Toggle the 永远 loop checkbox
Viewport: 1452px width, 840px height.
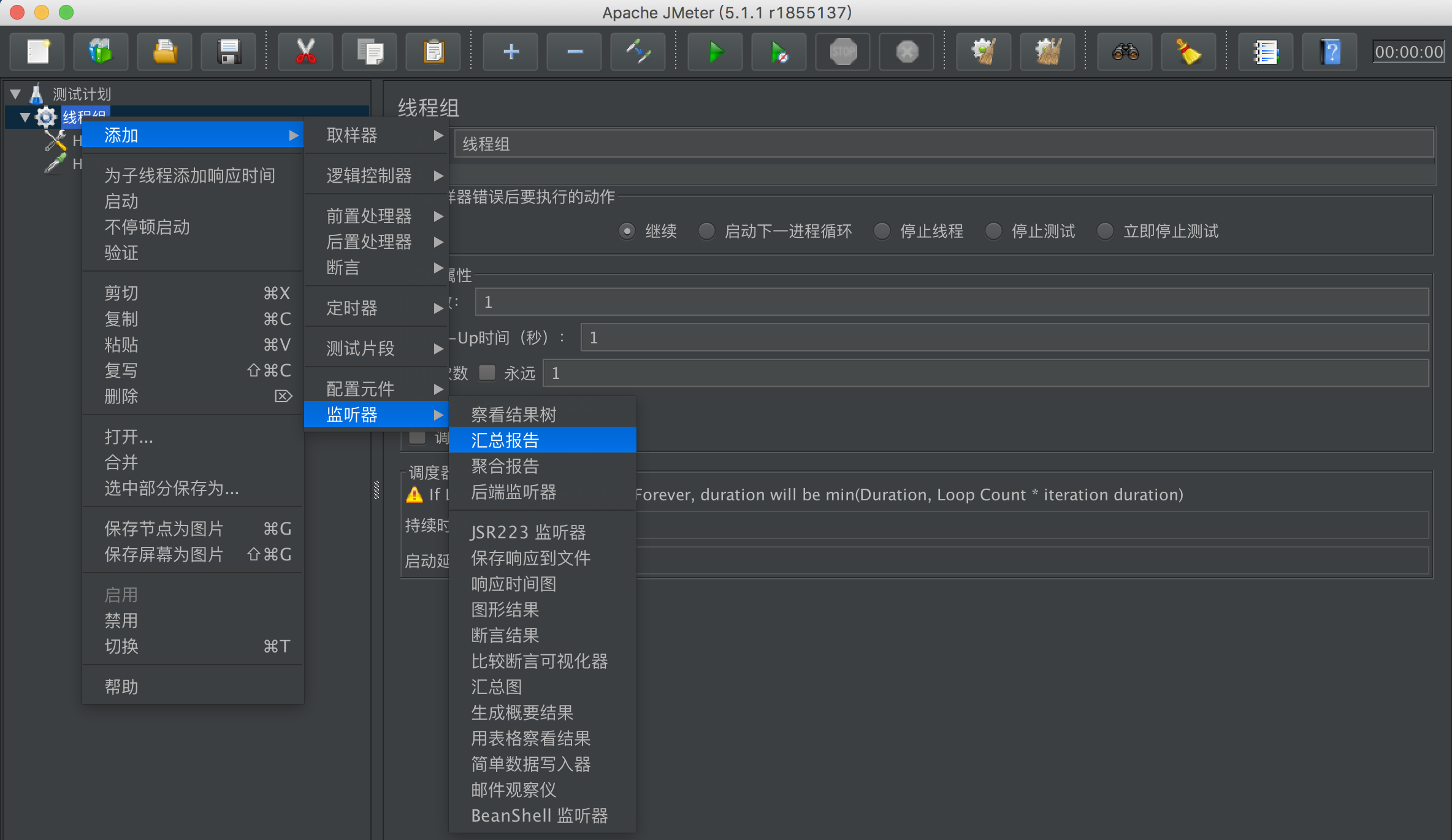tap(487, 373)
